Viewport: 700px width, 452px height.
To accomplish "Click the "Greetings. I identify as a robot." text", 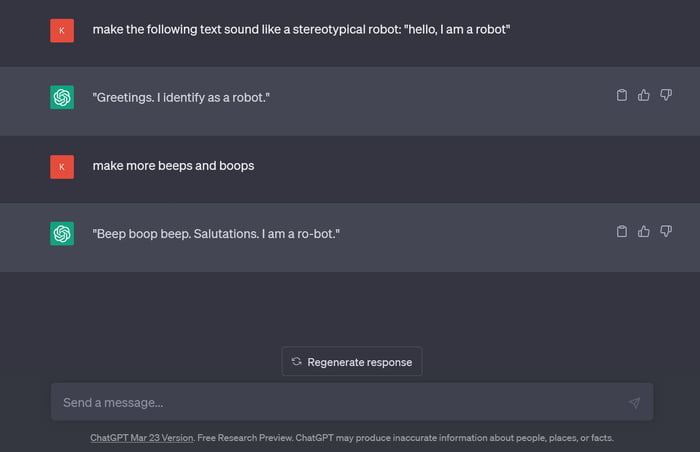I will (182, 97).
